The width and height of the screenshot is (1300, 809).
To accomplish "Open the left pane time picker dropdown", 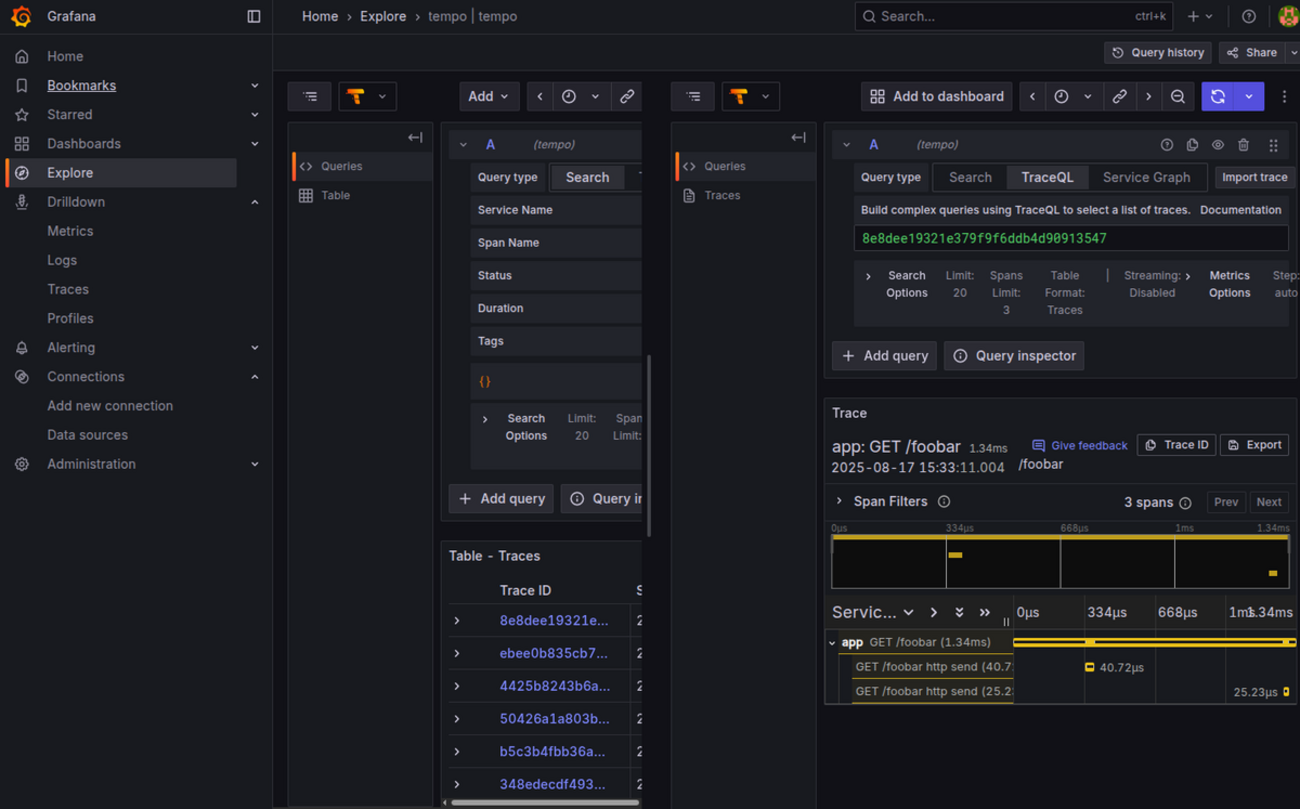I will point(580,96).
